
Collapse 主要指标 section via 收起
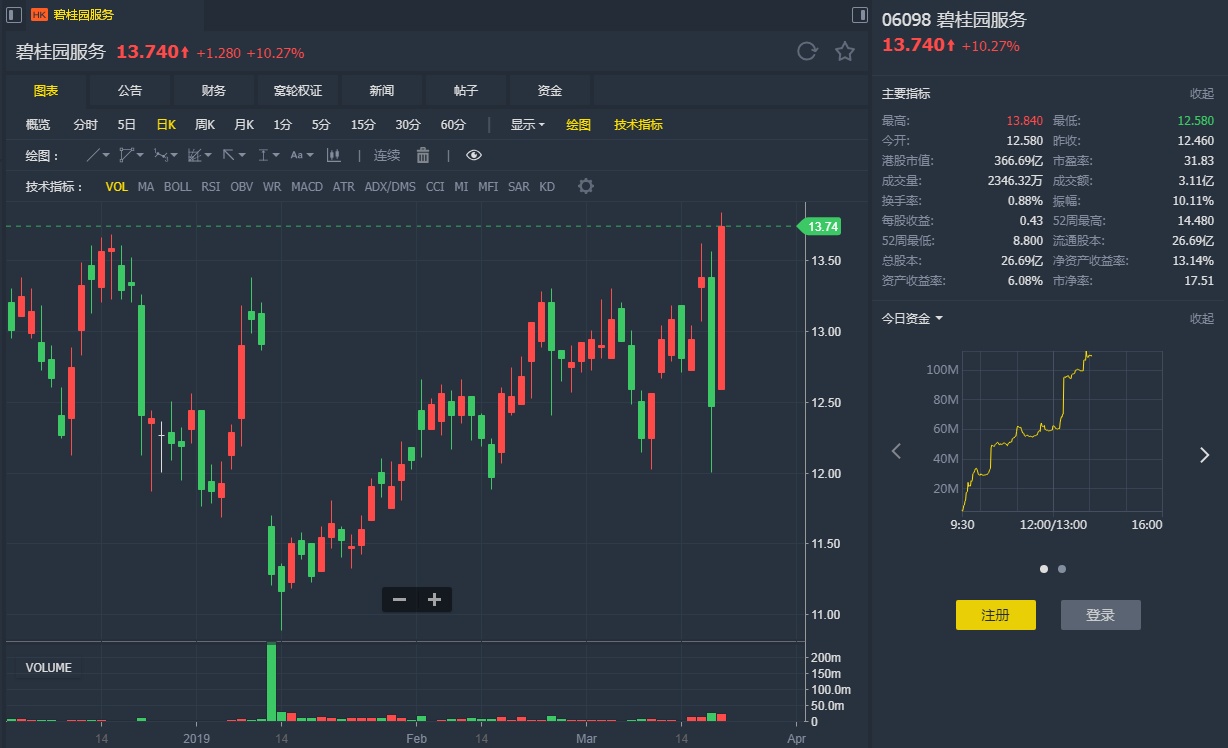[x=1201, y=94]
